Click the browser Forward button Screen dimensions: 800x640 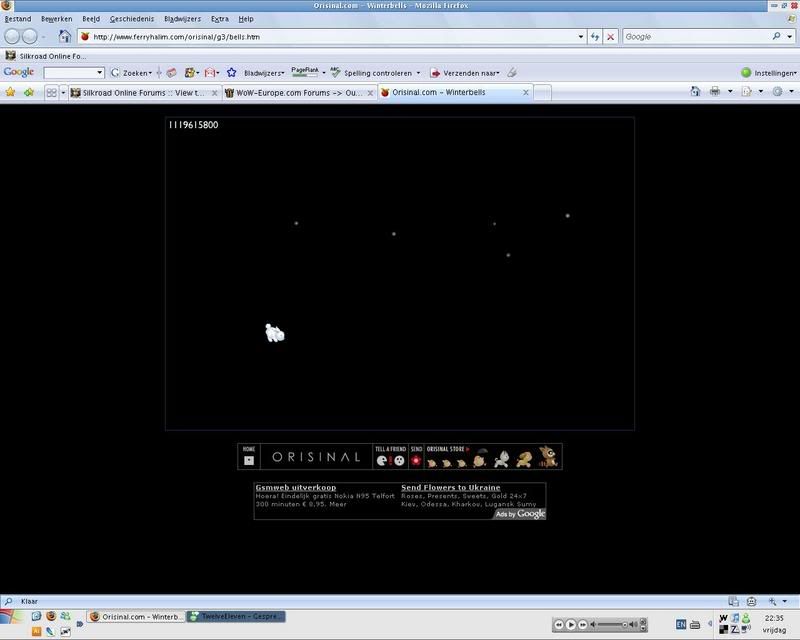coord(30,36)
